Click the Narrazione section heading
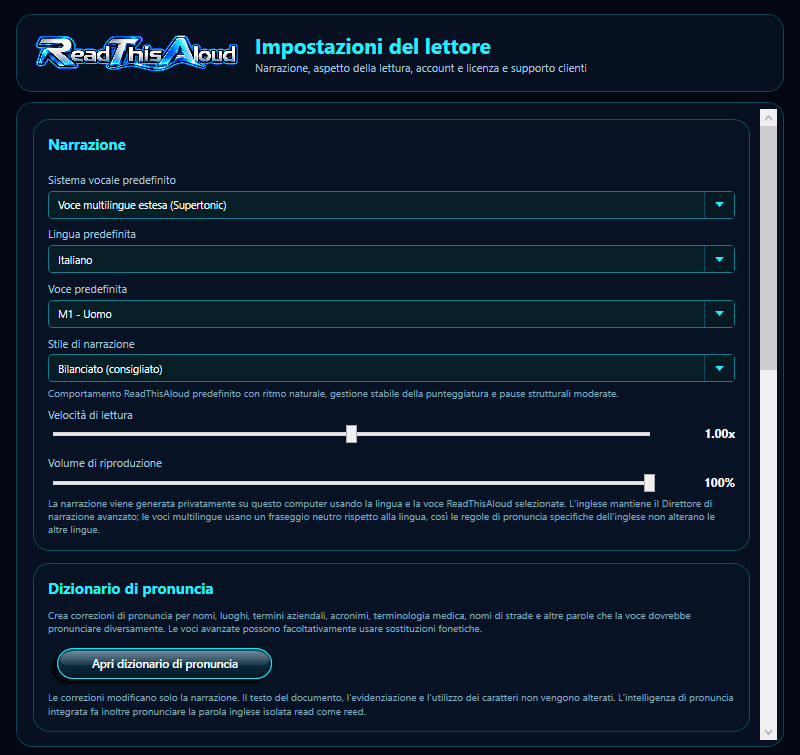Viewport: 800px width, 755px height. pos(87,145)
